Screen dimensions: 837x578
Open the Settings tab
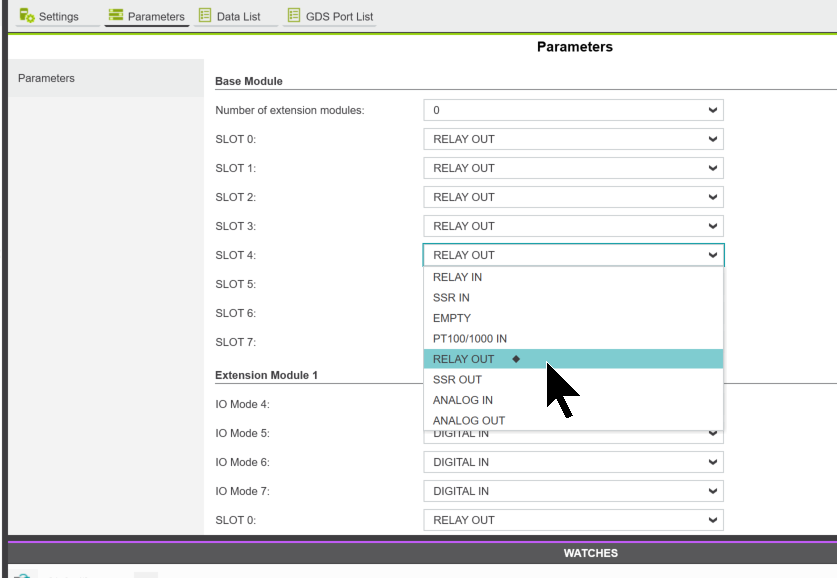coord(58,17)
